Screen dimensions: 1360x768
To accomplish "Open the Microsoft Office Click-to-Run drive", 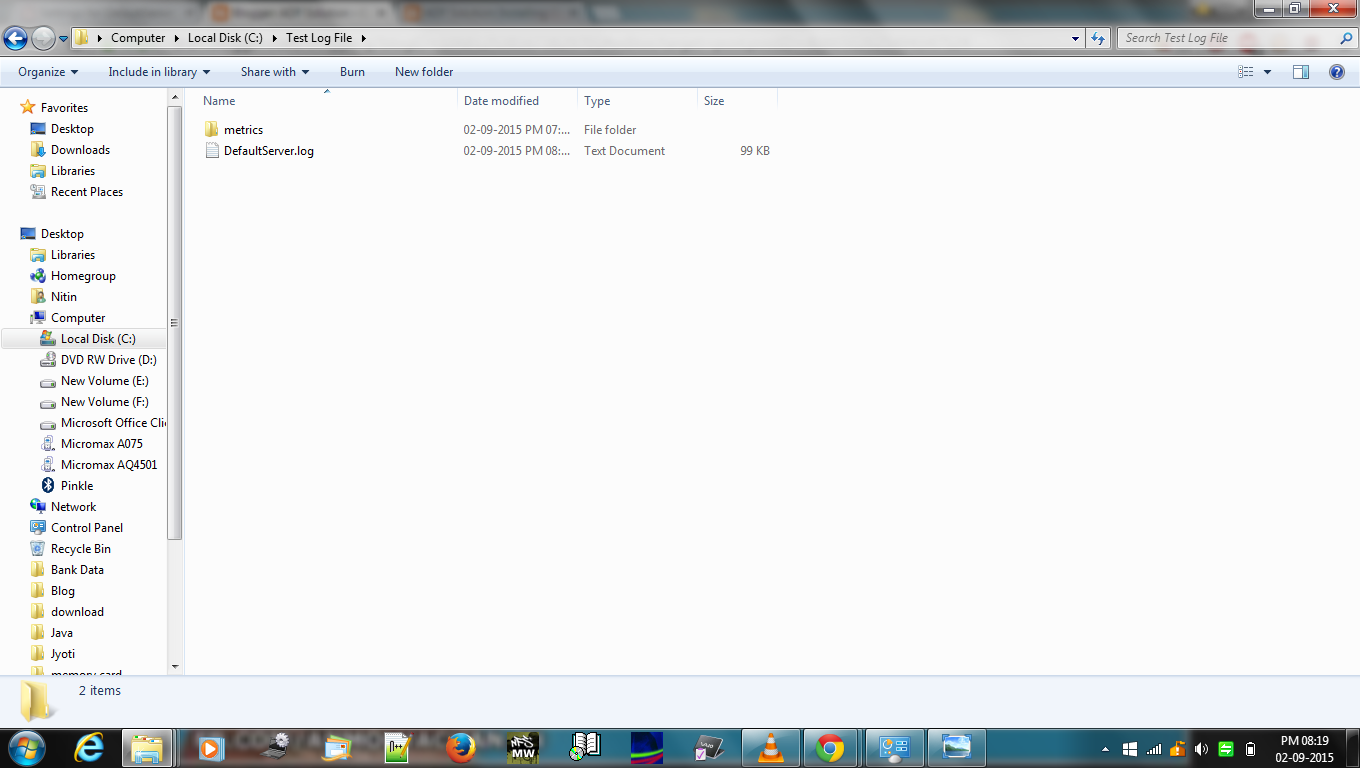I will pyautogui.click(x=113, y=423).
